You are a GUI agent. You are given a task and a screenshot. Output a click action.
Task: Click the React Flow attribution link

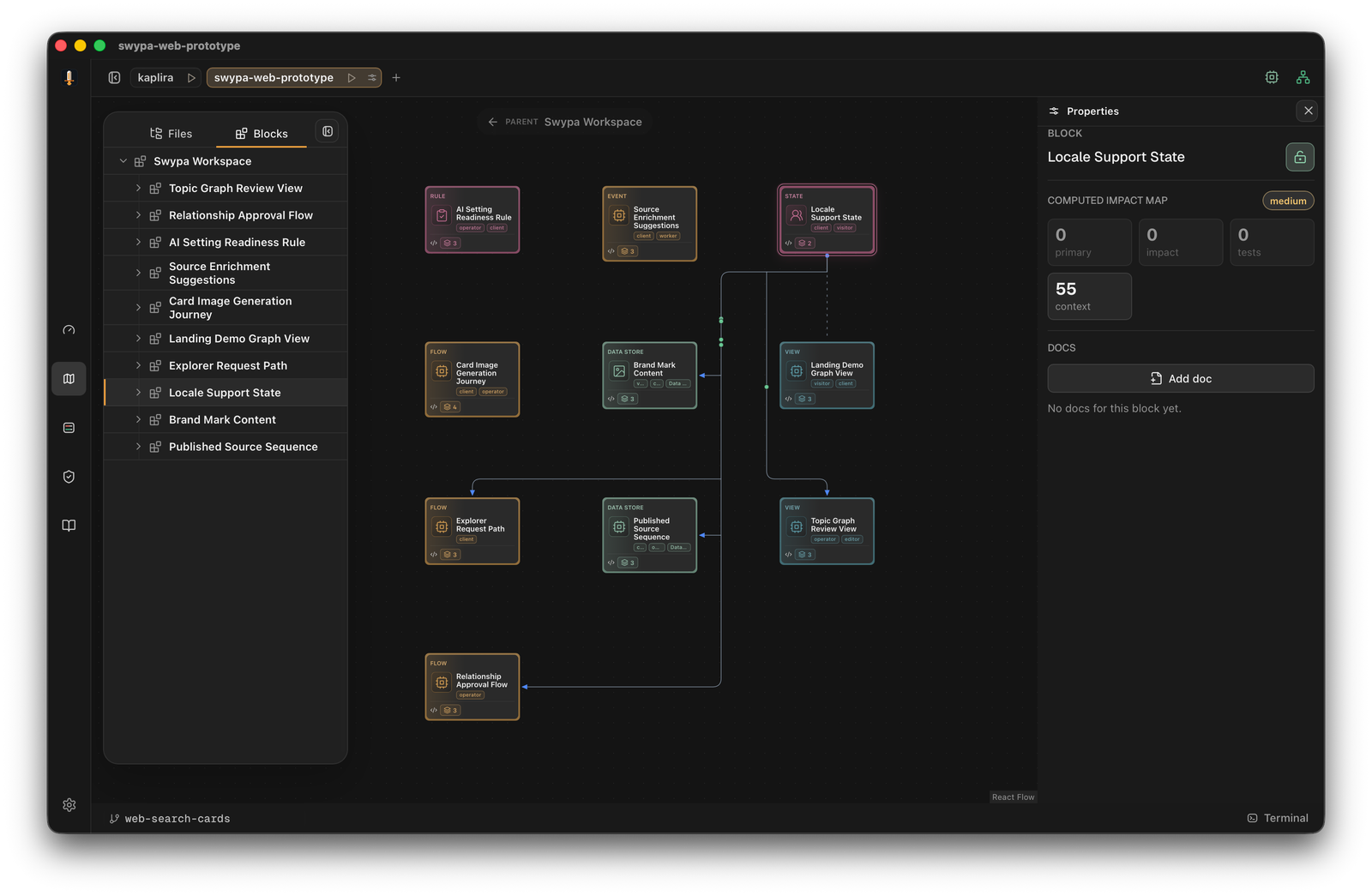(x=1013, y=797)
